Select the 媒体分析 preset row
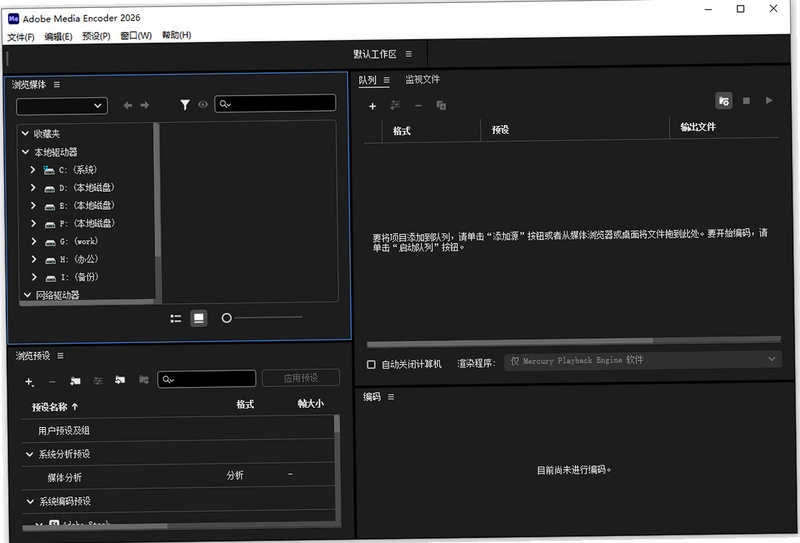The height and width of the screenshot is (543, 800). (x=178, y=476)
